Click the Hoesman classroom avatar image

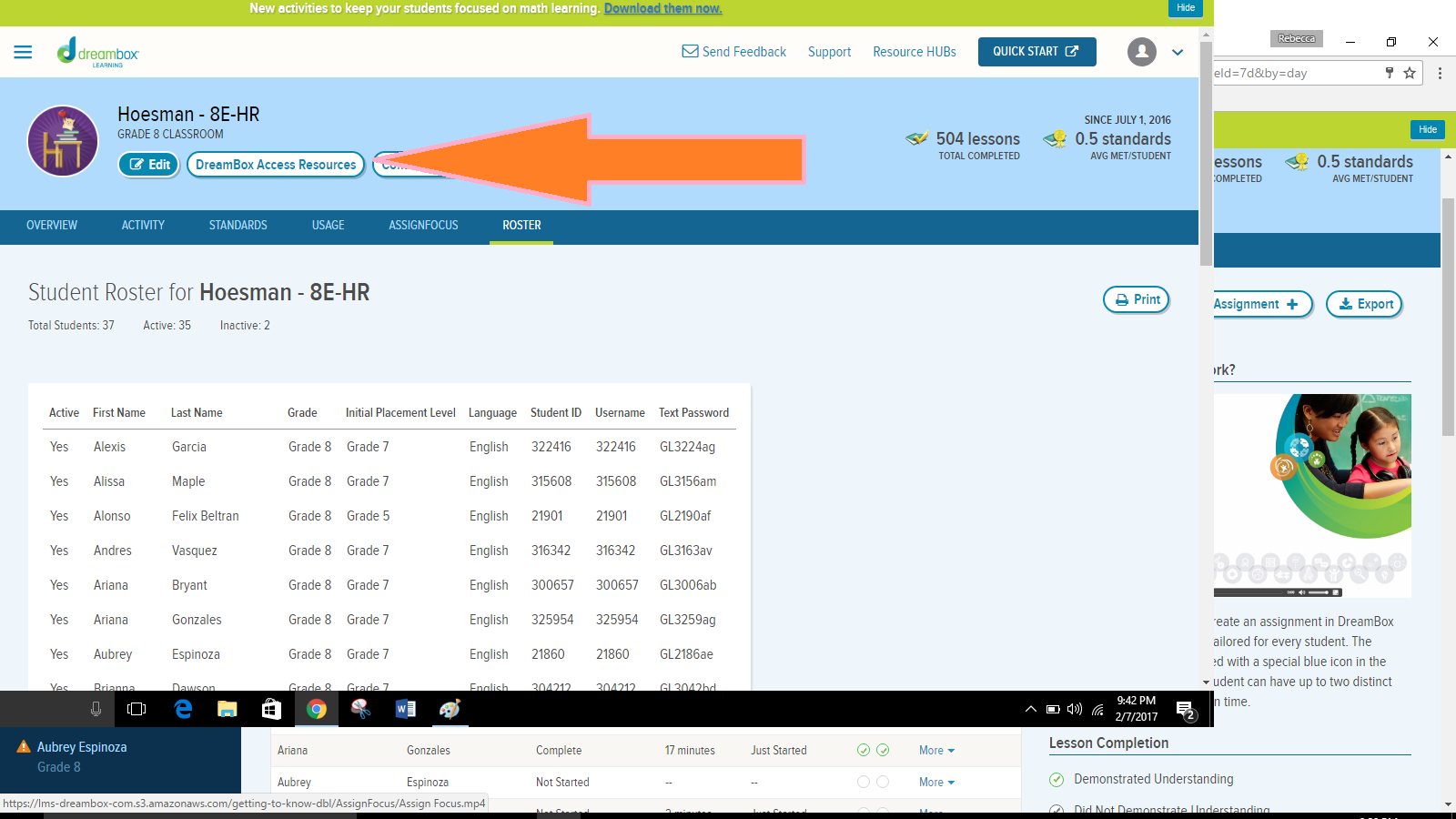tap(63, 141)
